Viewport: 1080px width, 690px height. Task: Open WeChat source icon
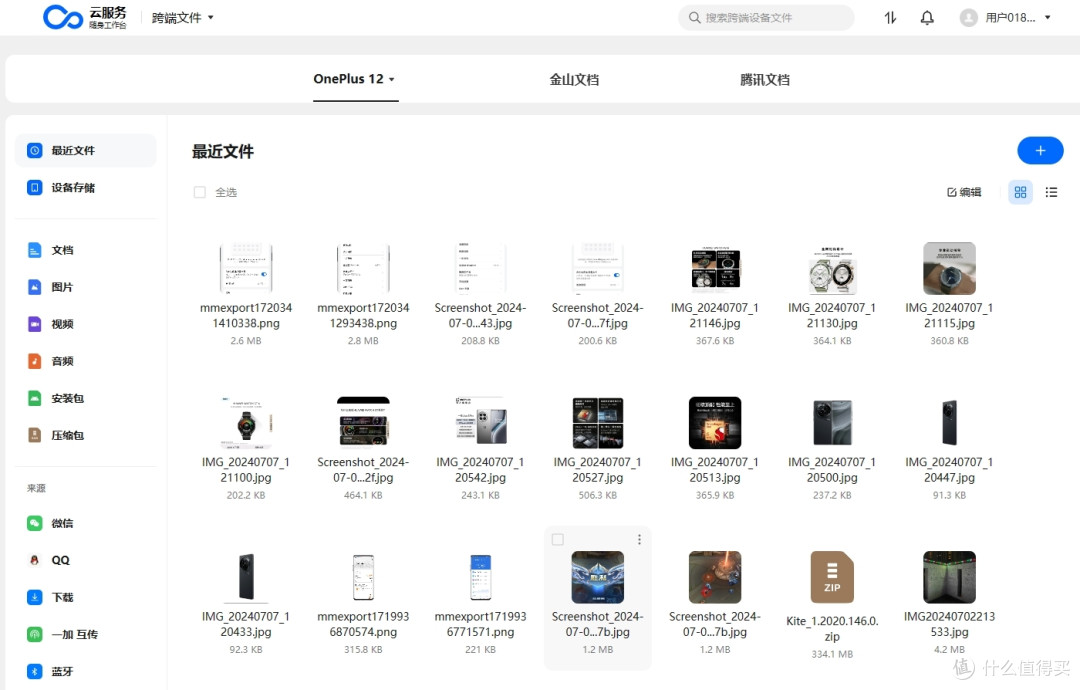(34, 523)
